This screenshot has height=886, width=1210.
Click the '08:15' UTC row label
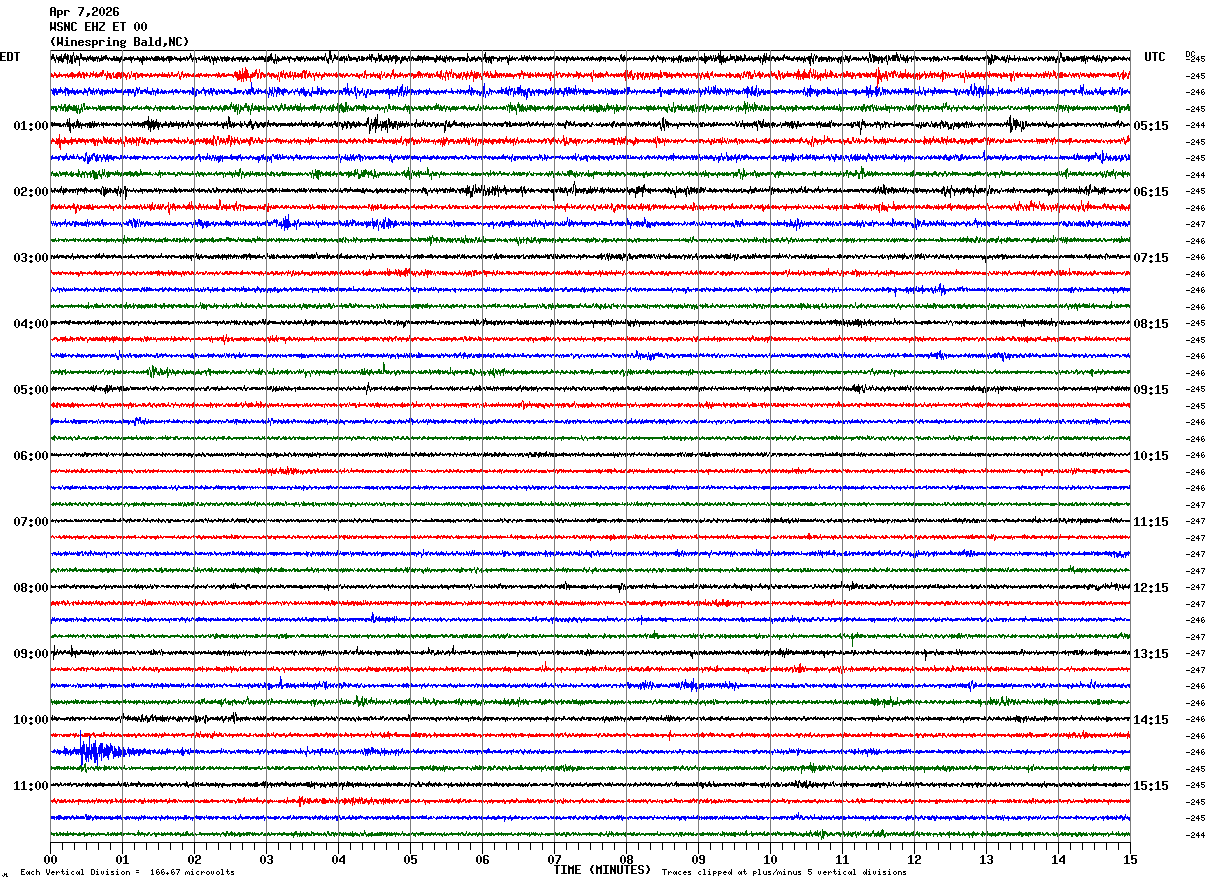point(1151,324)
